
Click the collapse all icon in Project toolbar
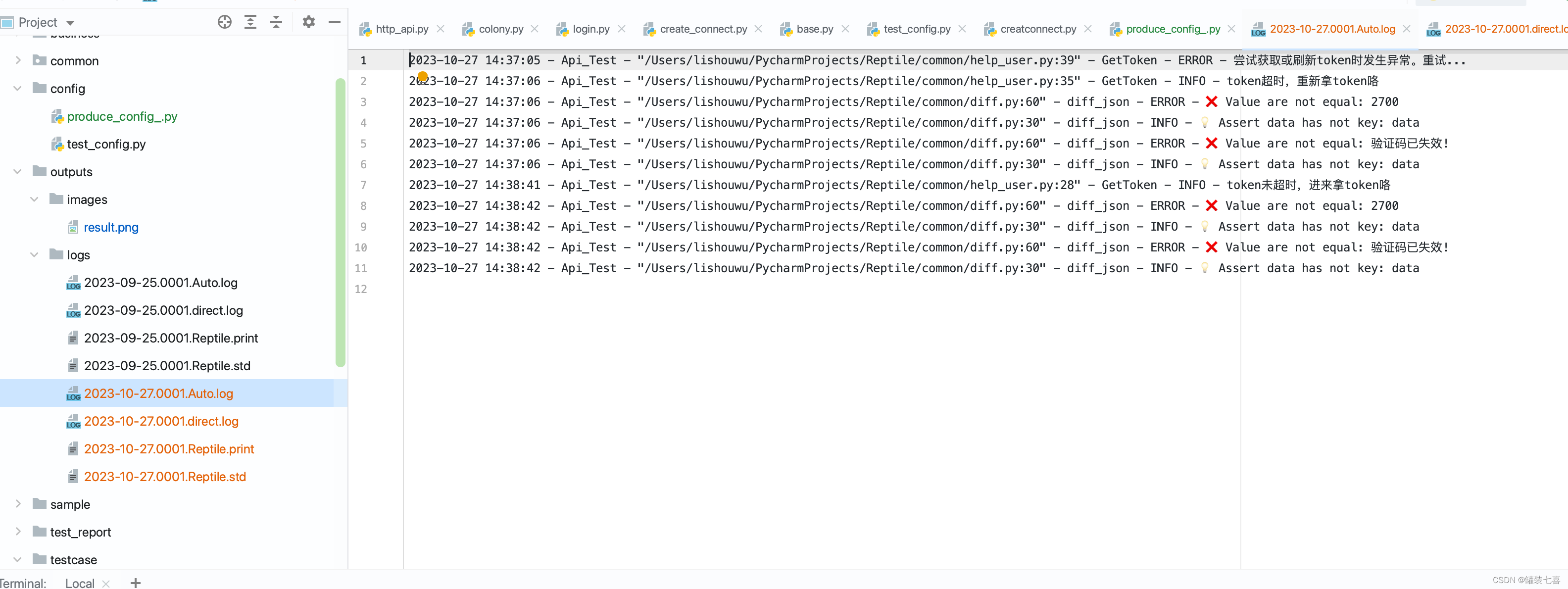pyautogui.click(x=276, y=22)
